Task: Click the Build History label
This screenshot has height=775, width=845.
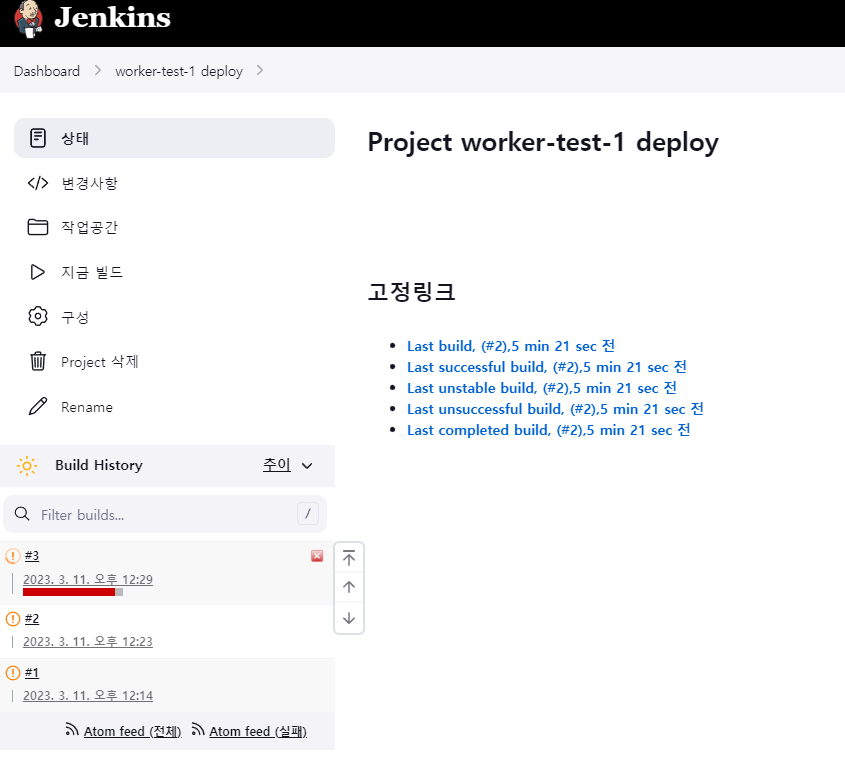Action: coord(99,465)
